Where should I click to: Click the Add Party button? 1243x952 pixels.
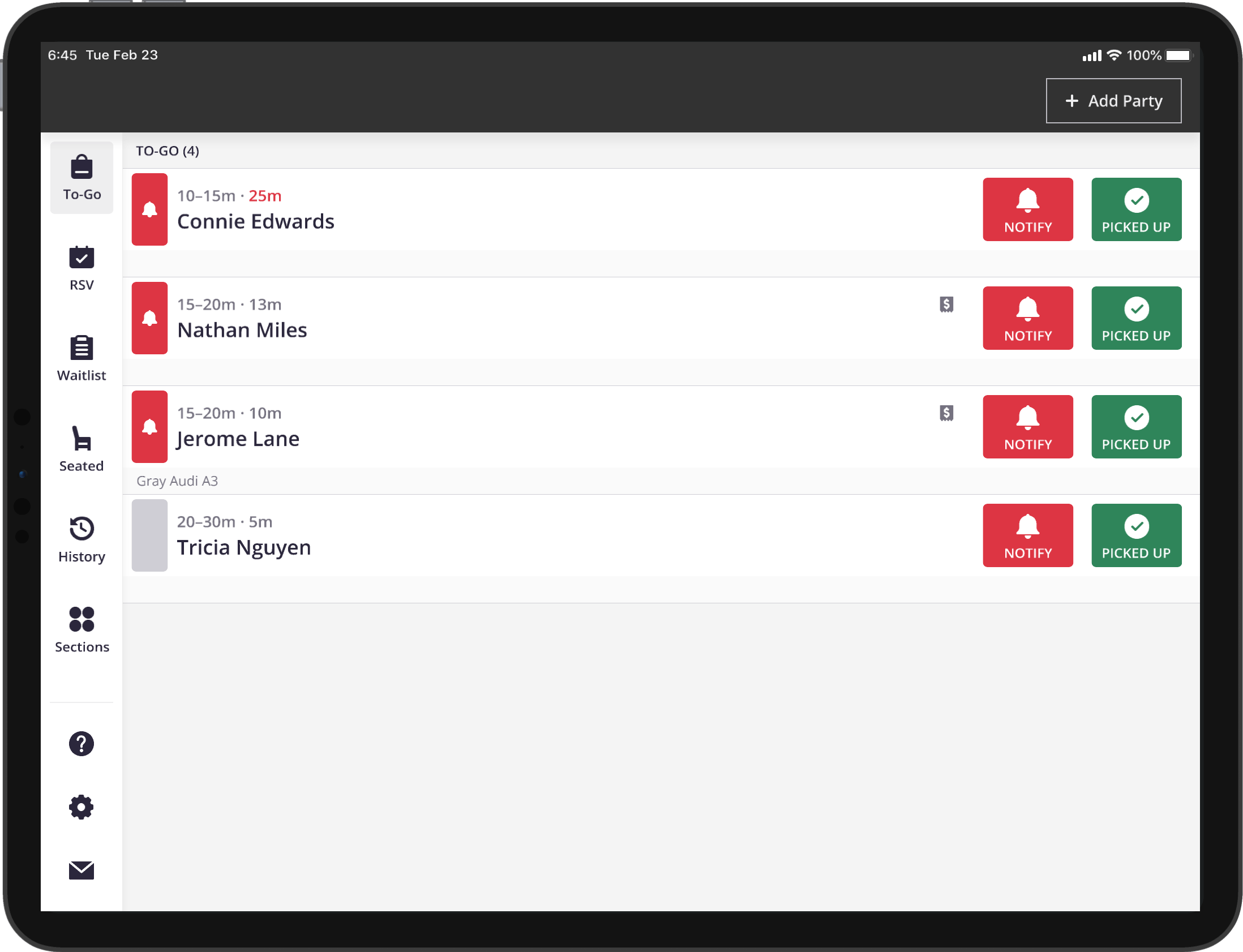tap(1113, 101)
